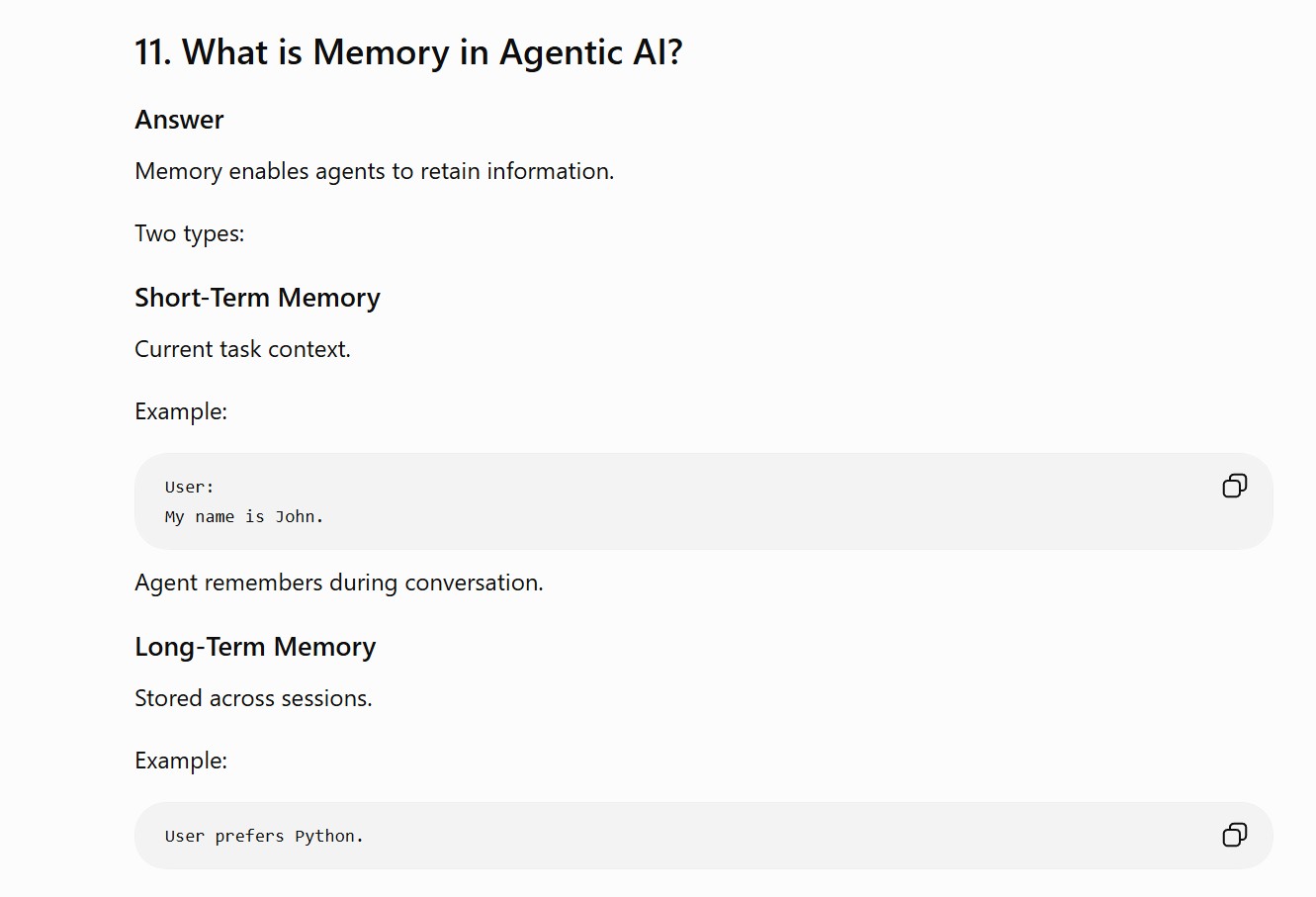Click the word "Agentic" in the title
1316x897 pixels.
(561, 52)
